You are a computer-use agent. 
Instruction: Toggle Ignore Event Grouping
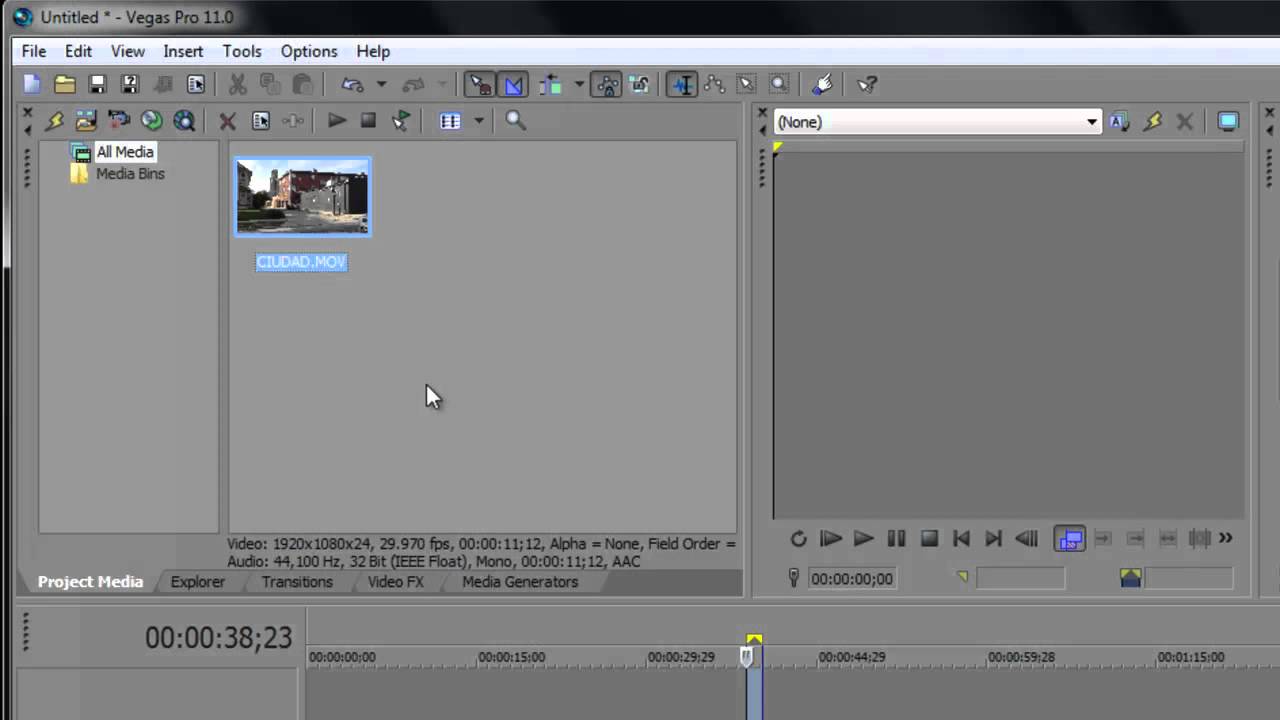[x=639, y=85]
